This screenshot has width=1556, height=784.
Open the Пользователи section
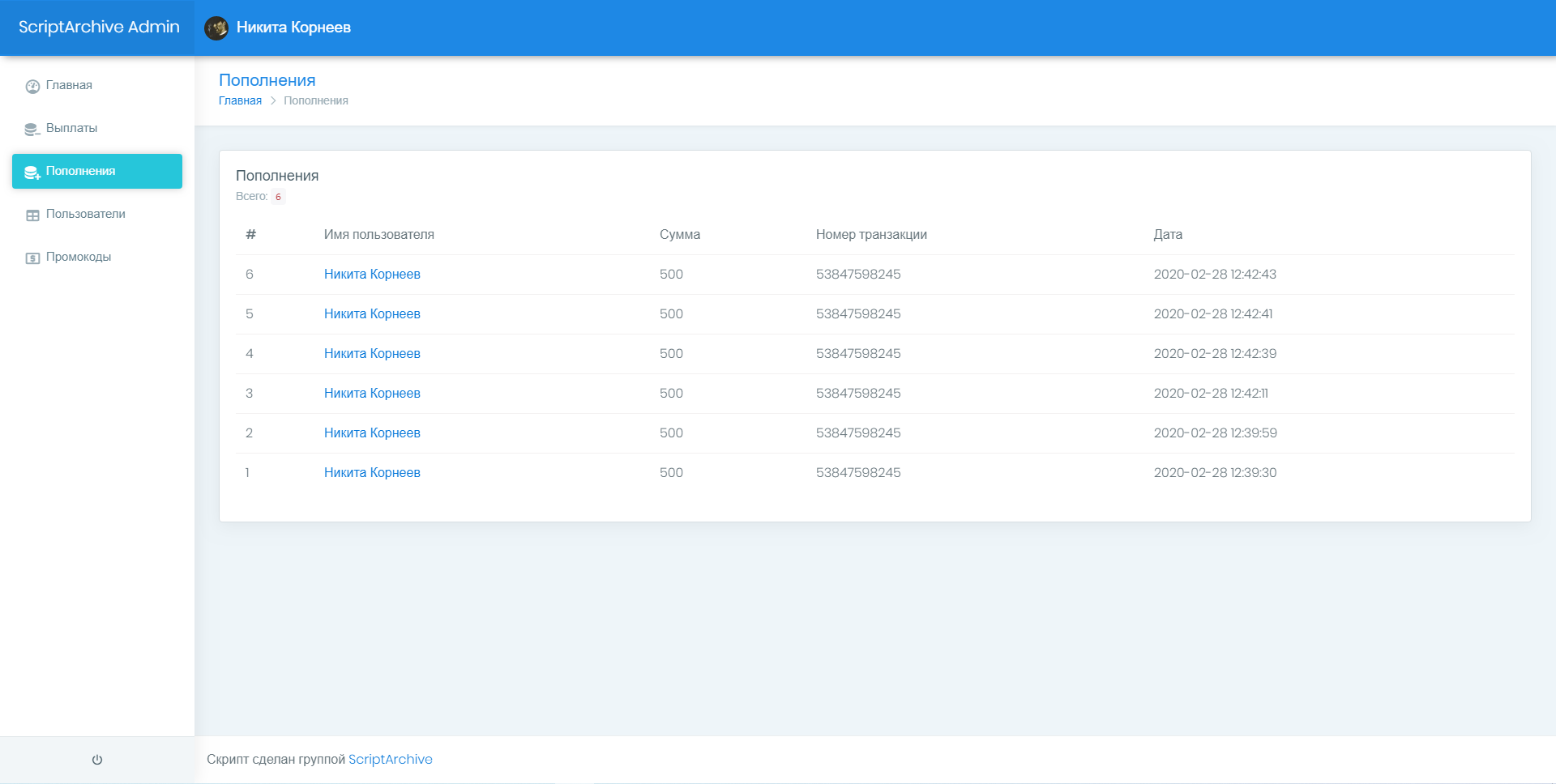[85, 214]
